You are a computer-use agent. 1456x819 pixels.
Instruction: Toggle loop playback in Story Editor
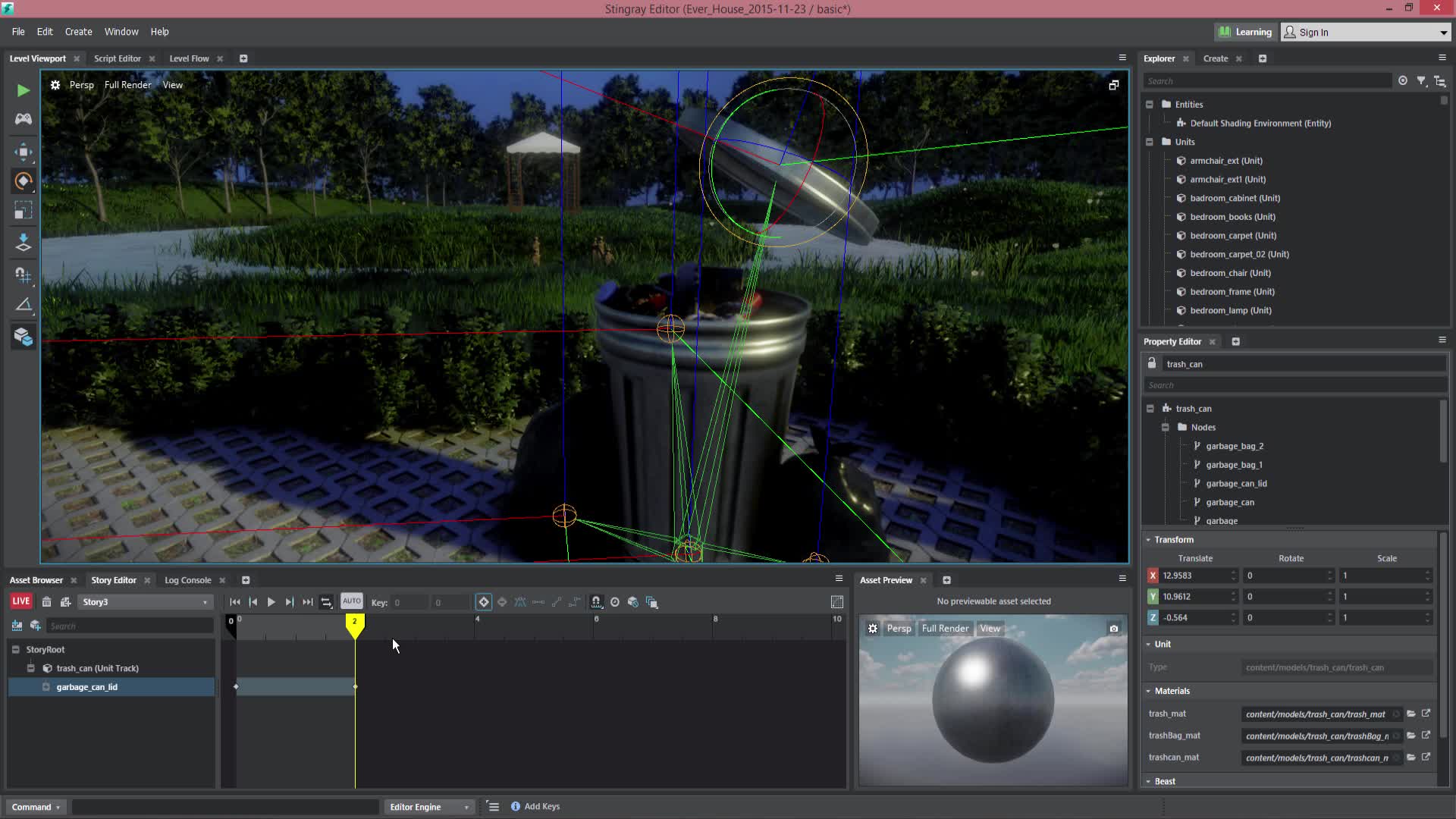click(x=326, y=602)
